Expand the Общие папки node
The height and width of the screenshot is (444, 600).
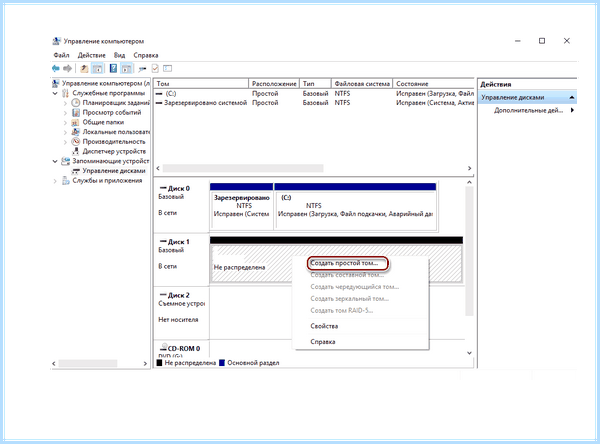point(65,122)
